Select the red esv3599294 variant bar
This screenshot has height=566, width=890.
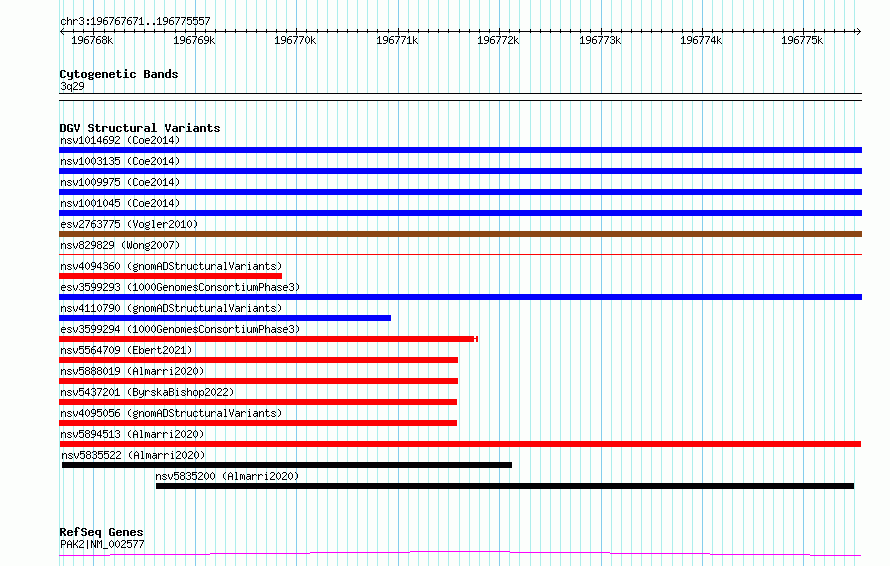[268, 339]
